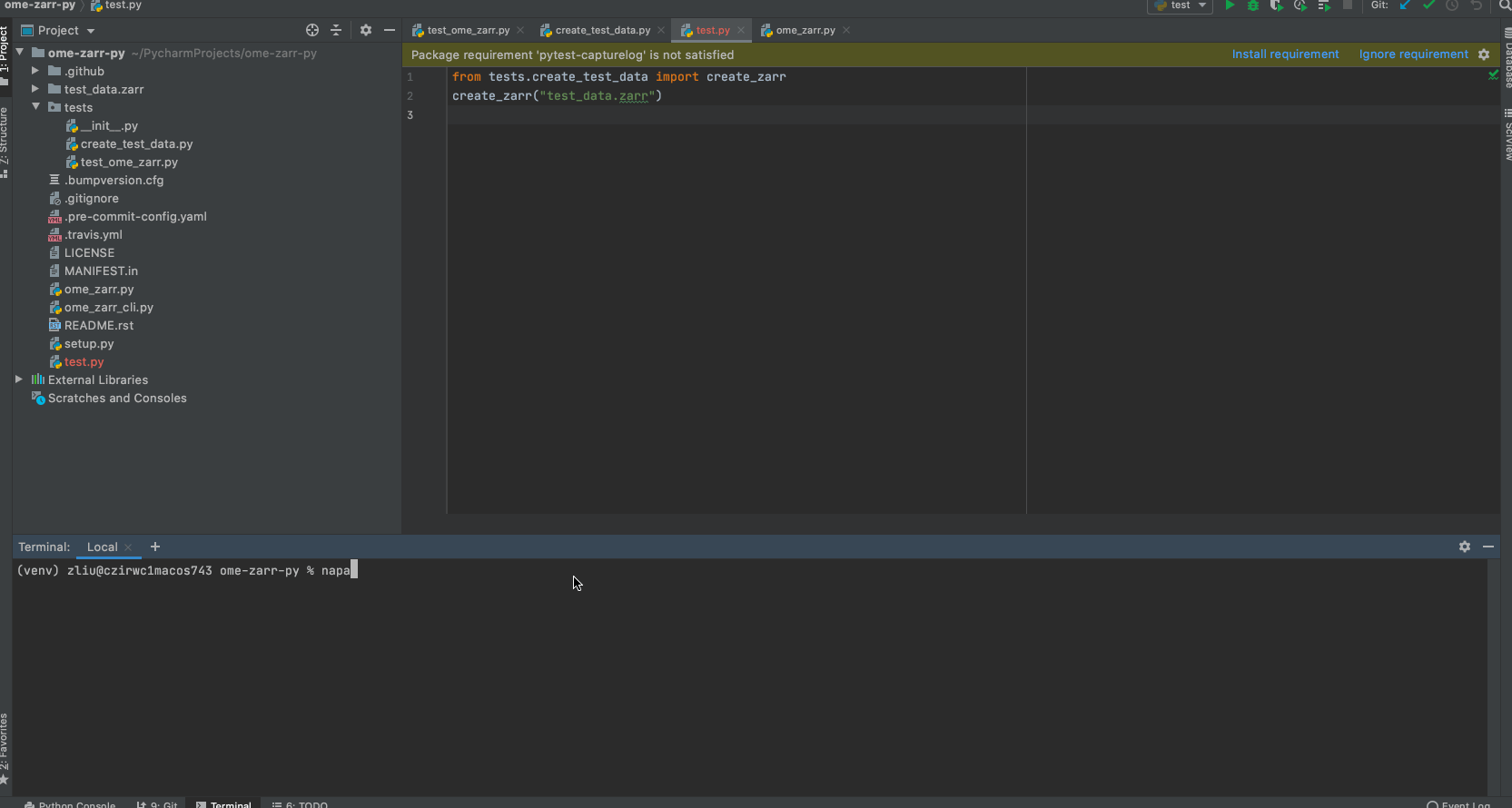
Task: Click 'Install requirement' link
Action: tap(1285, 54)
